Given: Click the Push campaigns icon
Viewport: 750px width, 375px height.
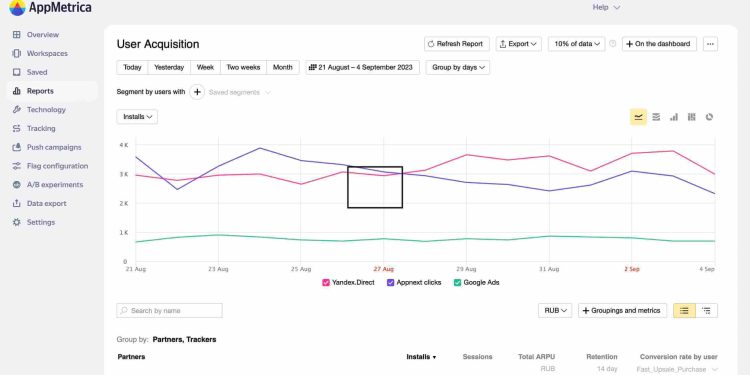Looking at the screenshot, I should (x=17, y=147).
